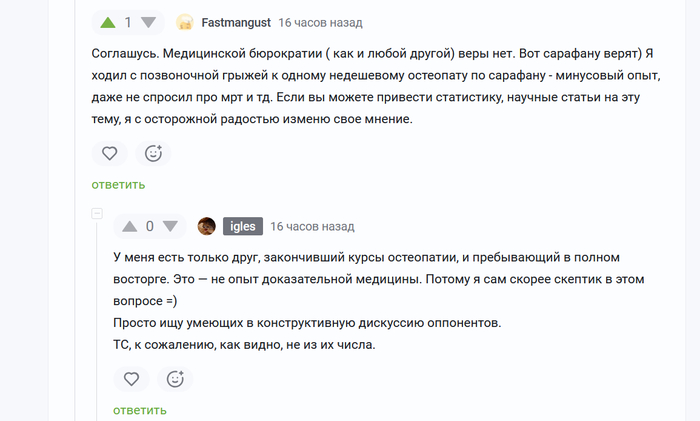Screen dimensions: 700x421
Task: Open igles comment timestamp 16 часов назад
Action: point(312,226)
